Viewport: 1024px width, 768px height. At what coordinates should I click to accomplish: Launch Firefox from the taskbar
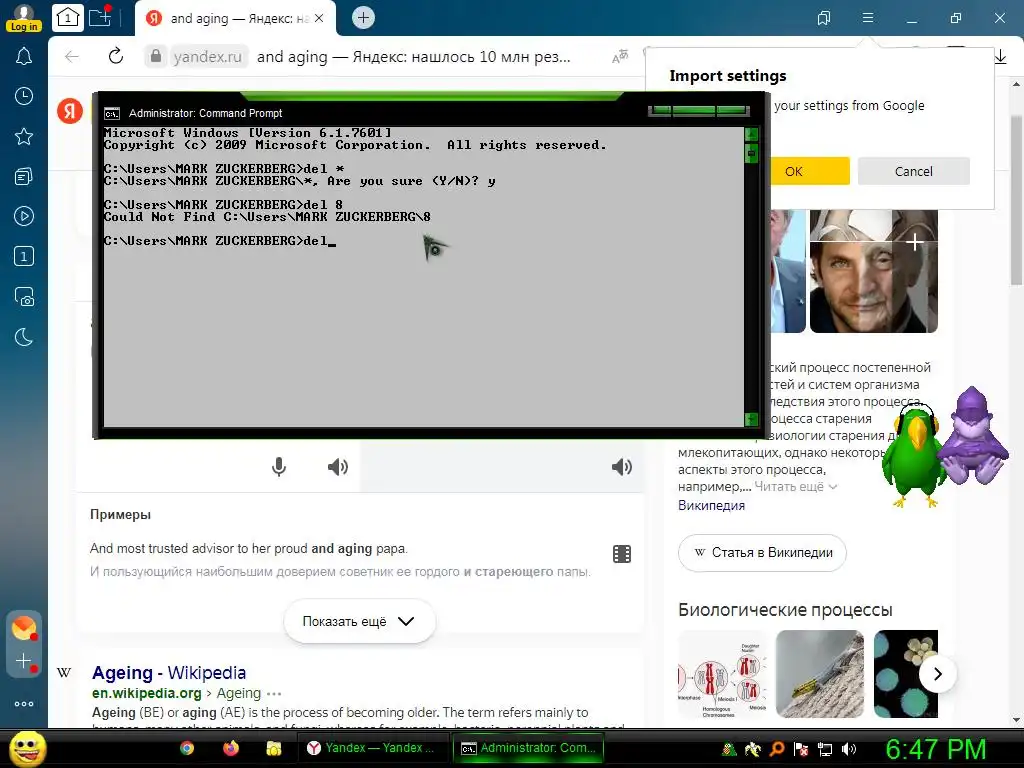[231, 748]
